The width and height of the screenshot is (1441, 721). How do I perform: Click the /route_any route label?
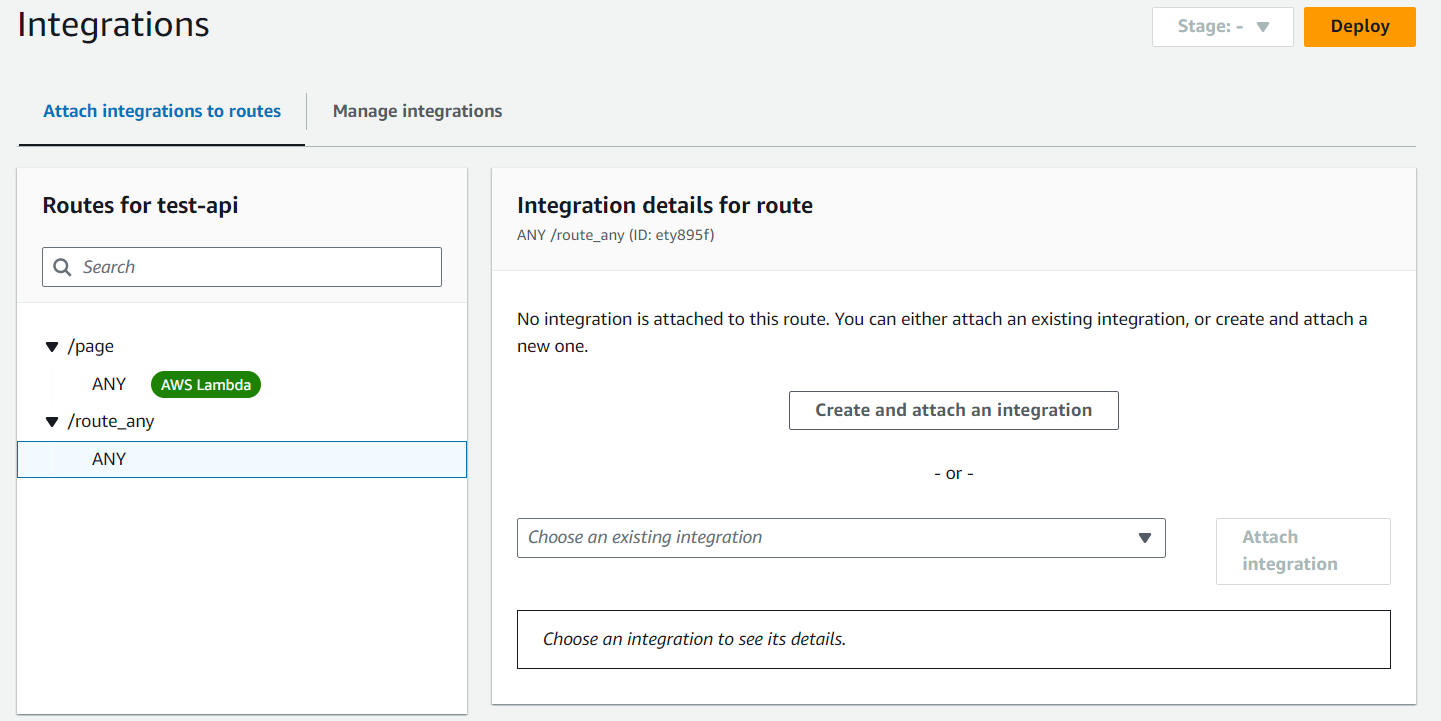point(111,422)
